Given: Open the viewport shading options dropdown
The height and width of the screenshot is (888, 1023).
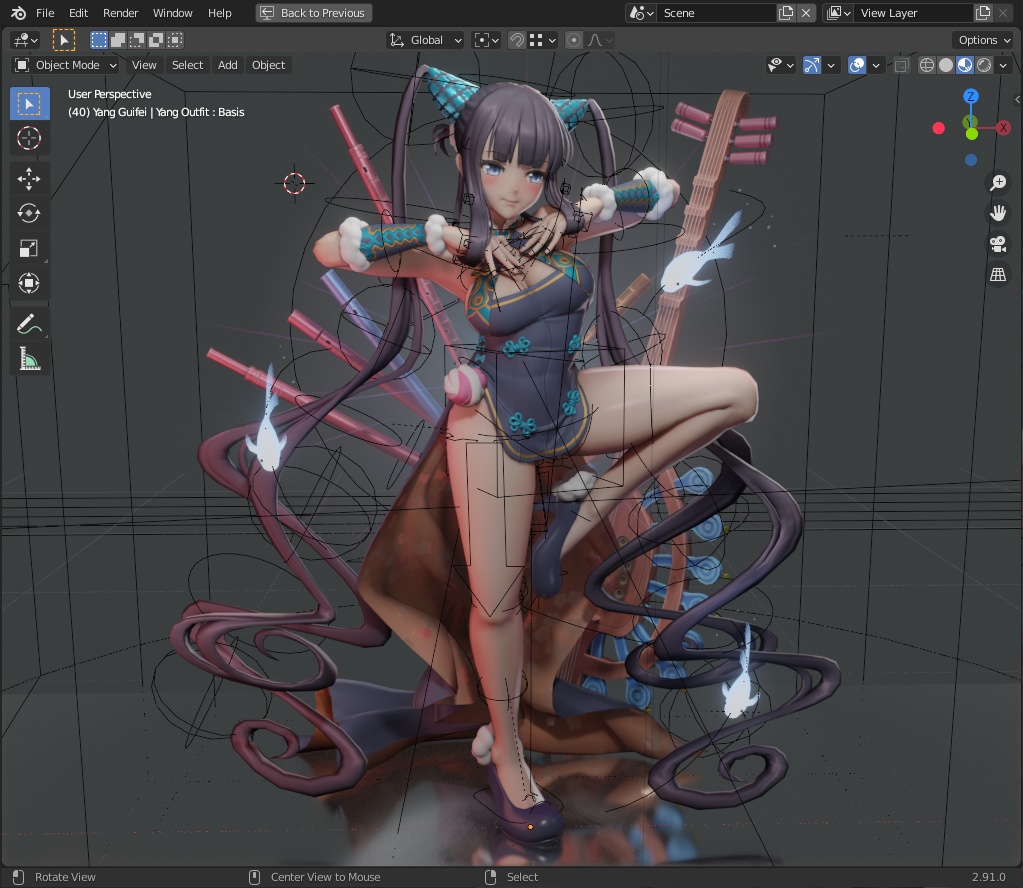Looking at the screenshot, I should click(x=1003, y=64).
